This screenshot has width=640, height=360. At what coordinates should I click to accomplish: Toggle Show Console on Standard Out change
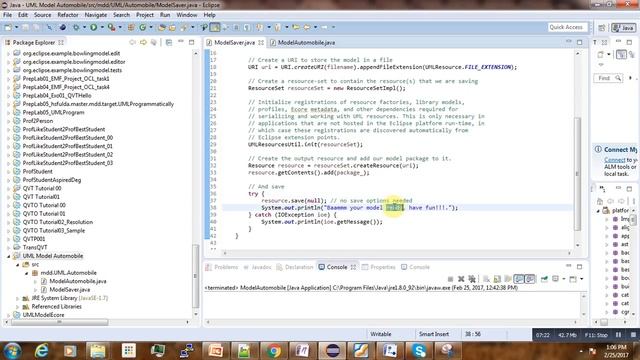pyautogui.click(x=519, y=279)
